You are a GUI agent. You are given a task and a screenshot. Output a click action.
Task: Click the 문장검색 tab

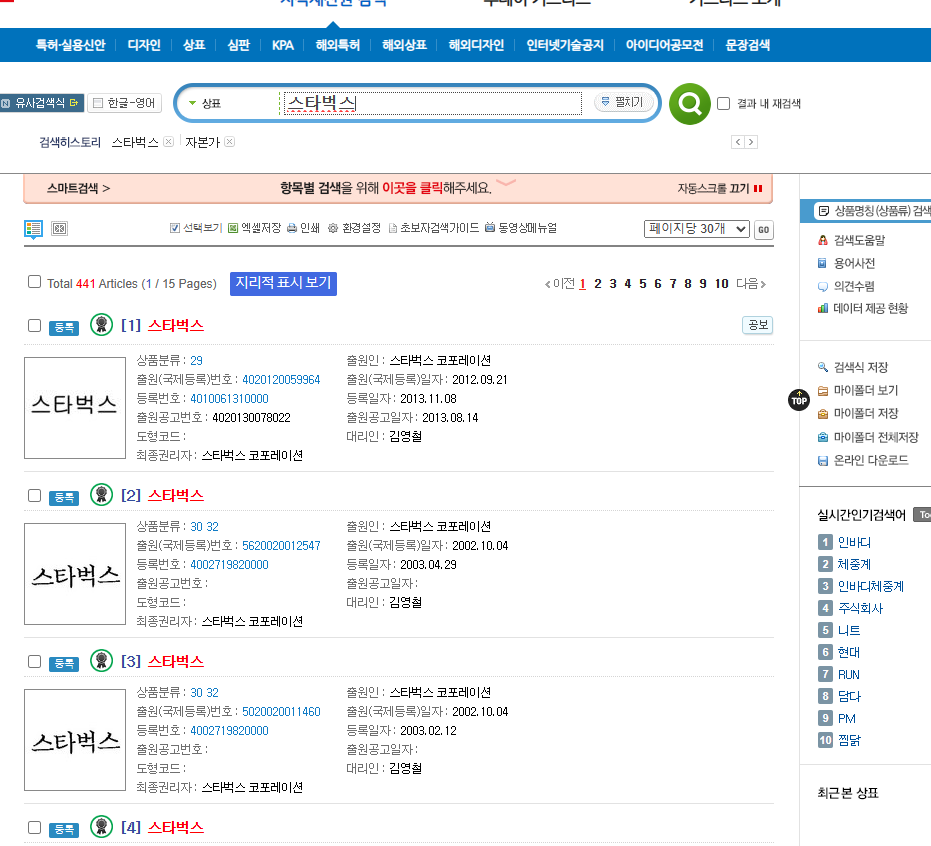pos(748,45)
